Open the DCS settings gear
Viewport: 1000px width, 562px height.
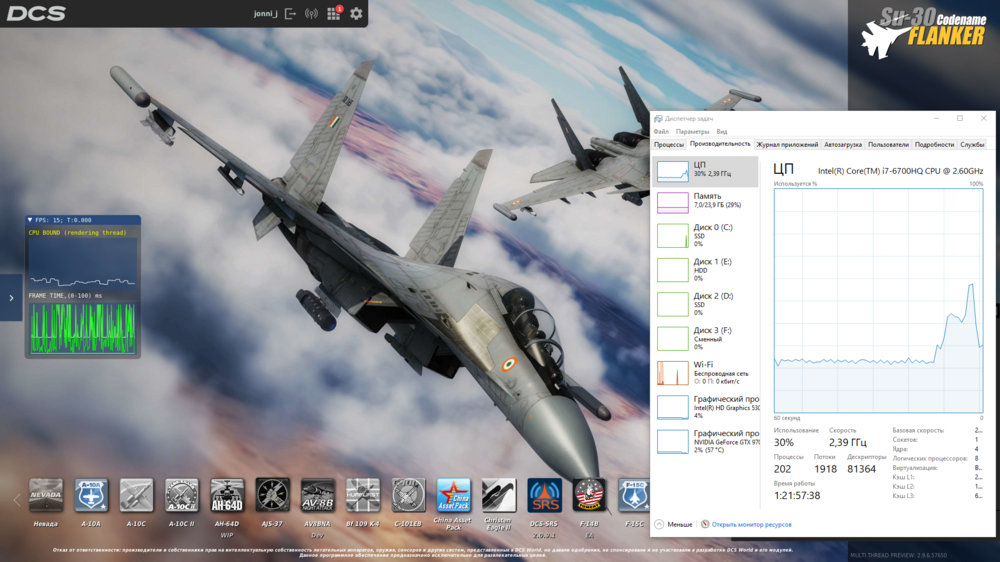pos(356,14)
